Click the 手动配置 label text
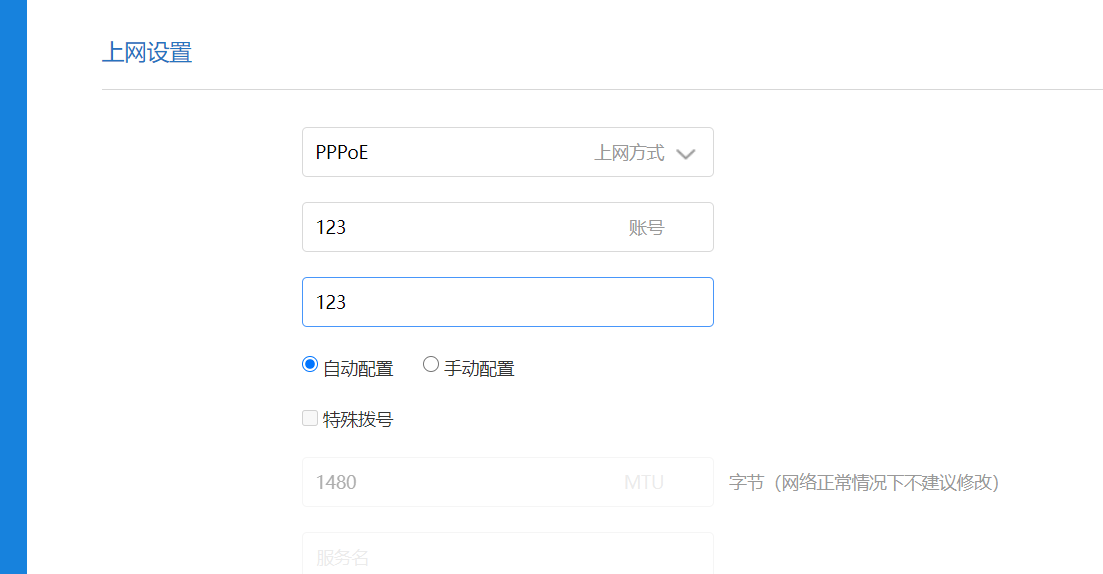This screenshot has width=1103, height=574. tap(479, 368)
